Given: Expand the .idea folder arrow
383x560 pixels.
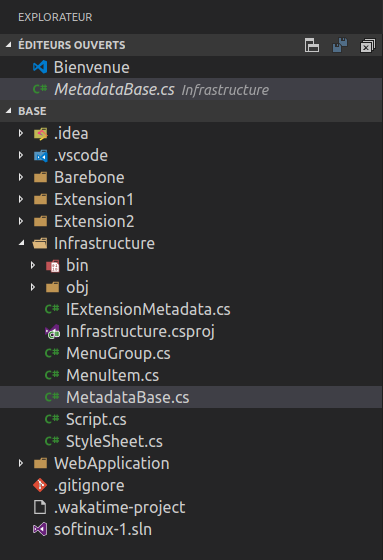Looking at the screenshot, I should tap(21, 133).
